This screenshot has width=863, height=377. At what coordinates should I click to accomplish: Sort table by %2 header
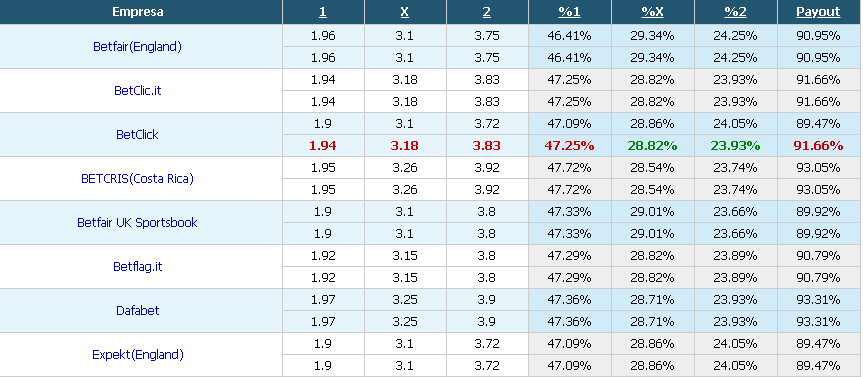pyautogui.click(x=735, y=12)
